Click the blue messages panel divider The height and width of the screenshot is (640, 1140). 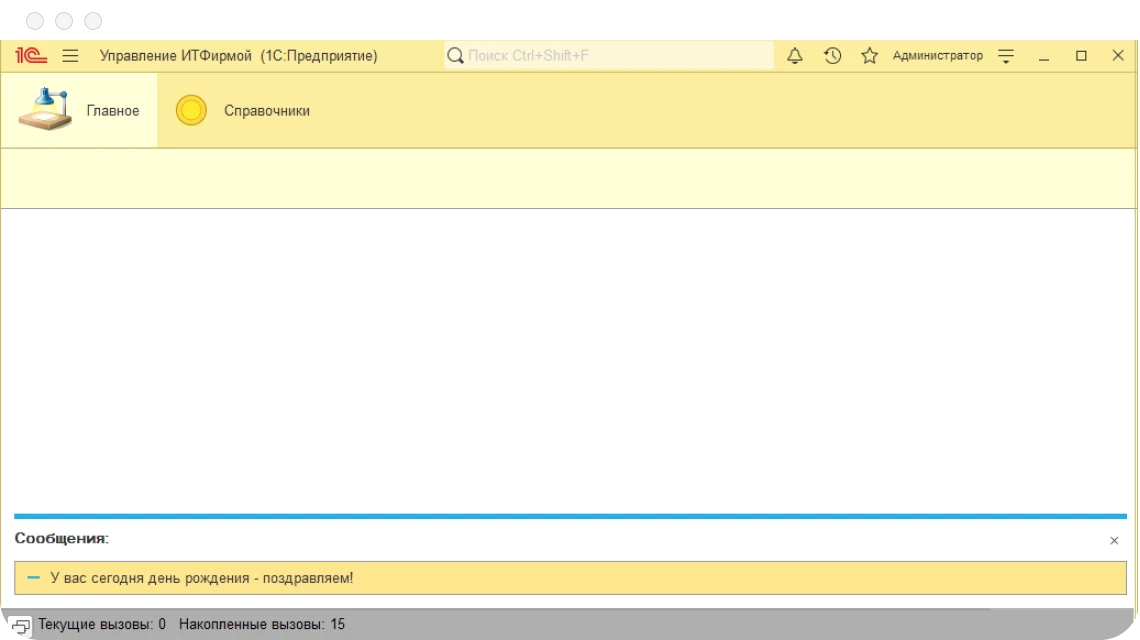[570, 516]
